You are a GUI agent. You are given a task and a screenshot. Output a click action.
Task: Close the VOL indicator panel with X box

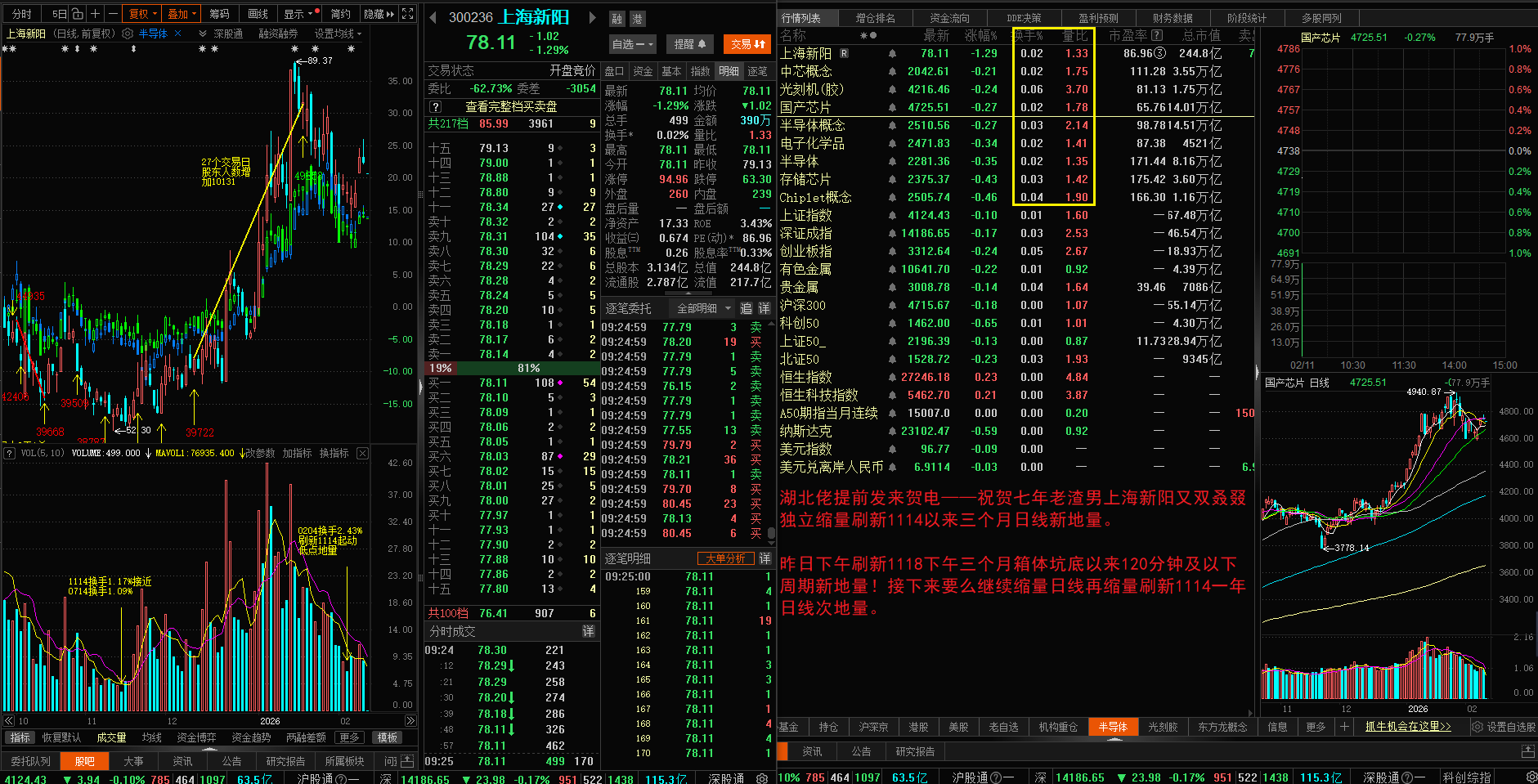click(363, 453)
